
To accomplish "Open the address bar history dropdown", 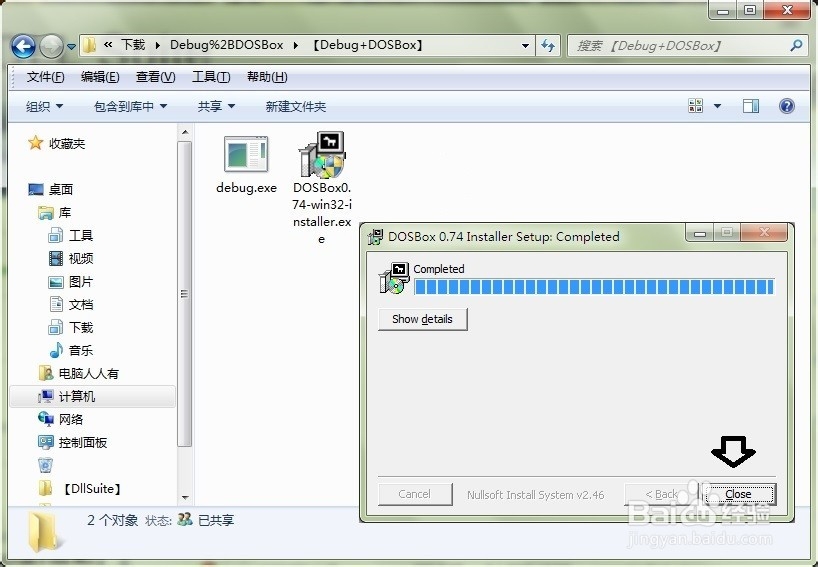I will (525, 46).
